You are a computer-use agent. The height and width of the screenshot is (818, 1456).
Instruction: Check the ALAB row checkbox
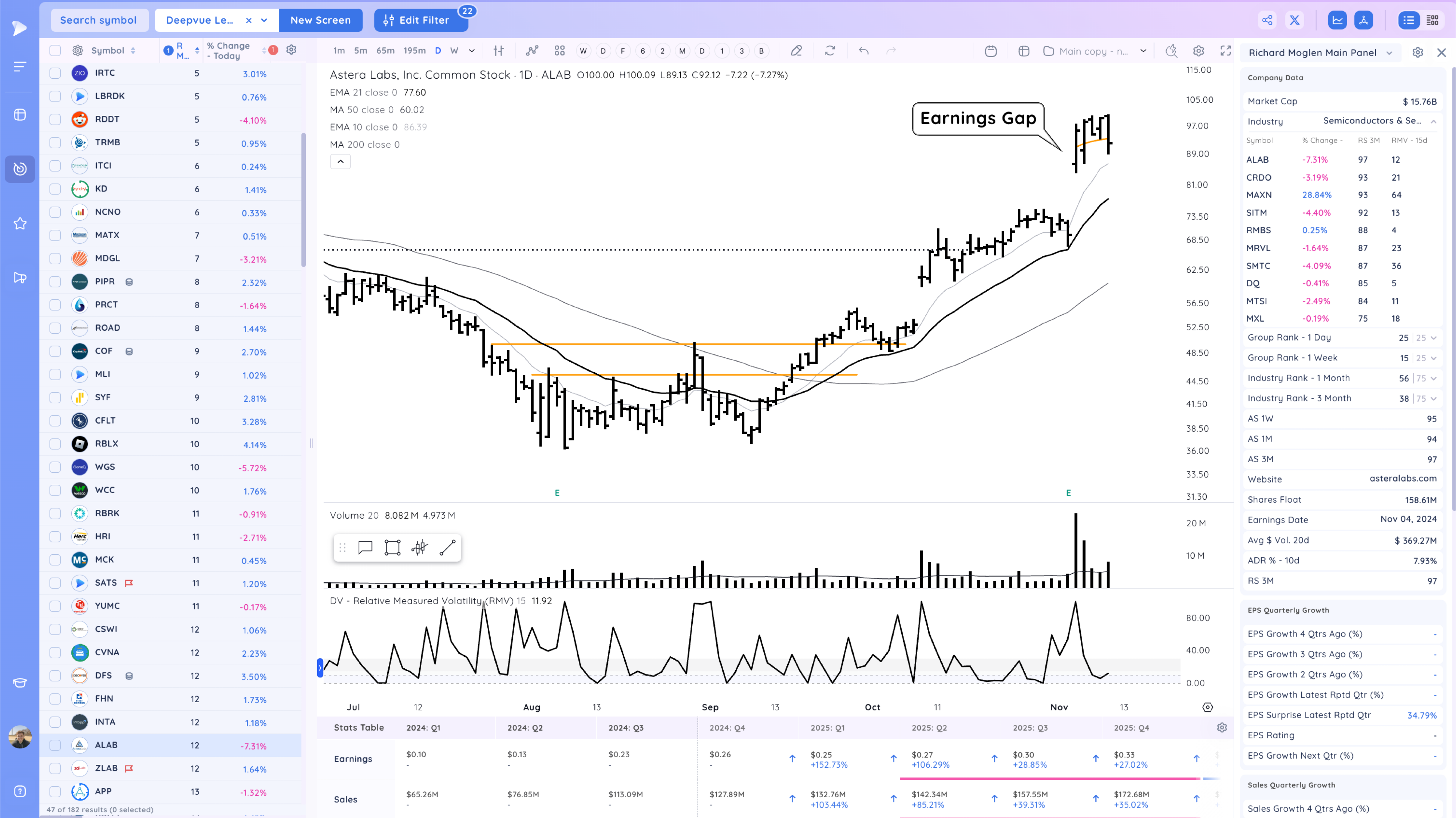(x=55, y=745)
